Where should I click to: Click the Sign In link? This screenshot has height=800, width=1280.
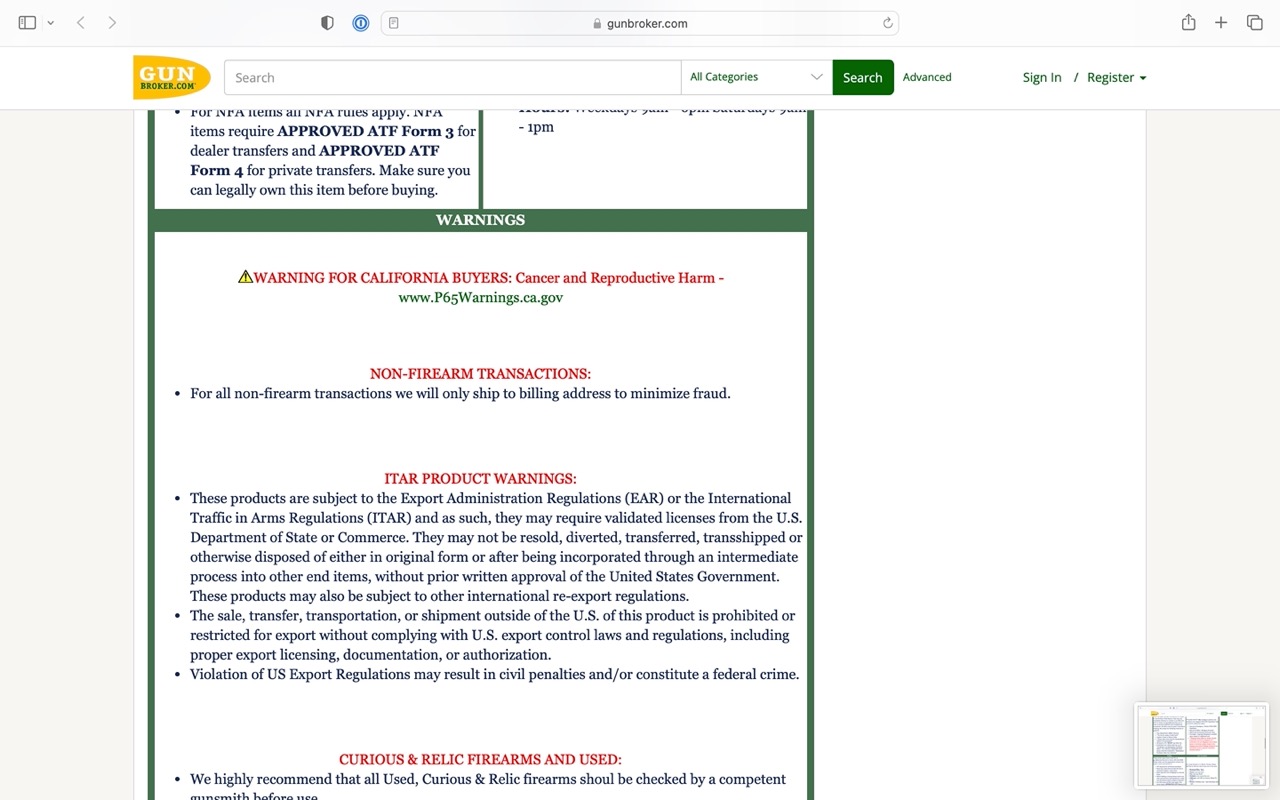1041,77
